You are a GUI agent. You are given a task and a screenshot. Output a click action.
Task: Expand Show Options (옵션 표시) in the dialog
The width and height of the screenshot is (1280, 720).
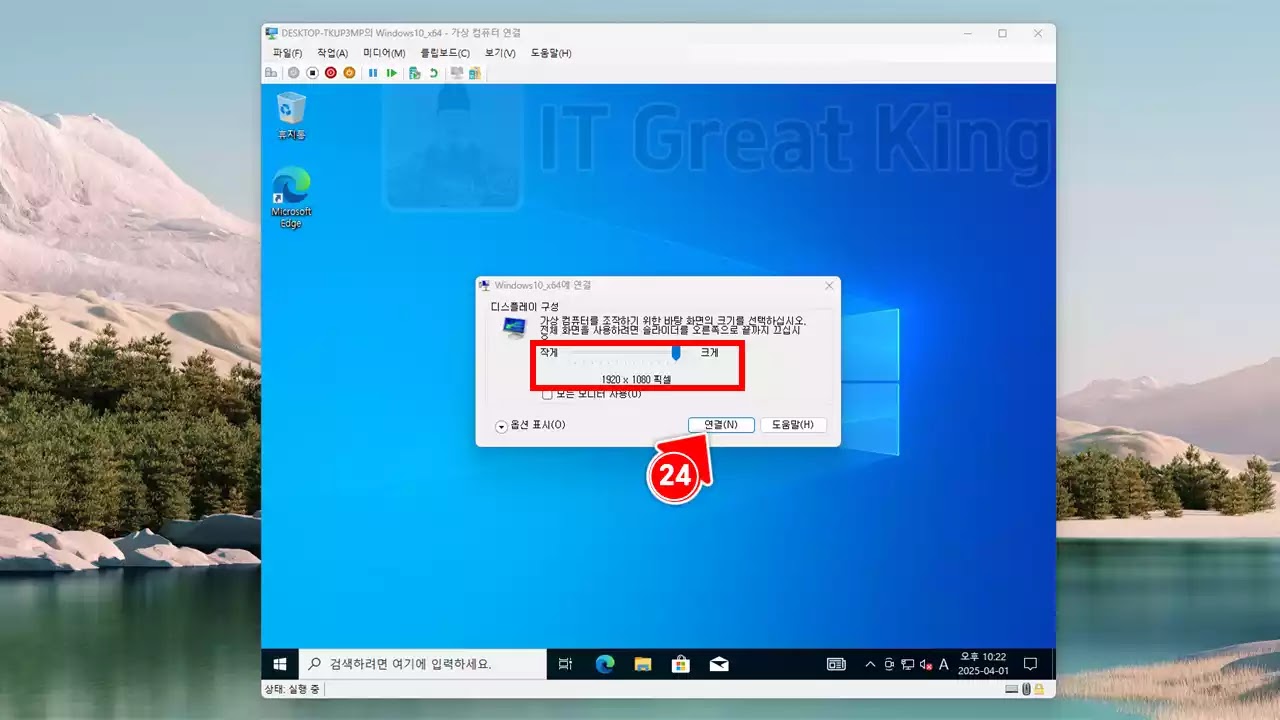click(x=531, y=426)
